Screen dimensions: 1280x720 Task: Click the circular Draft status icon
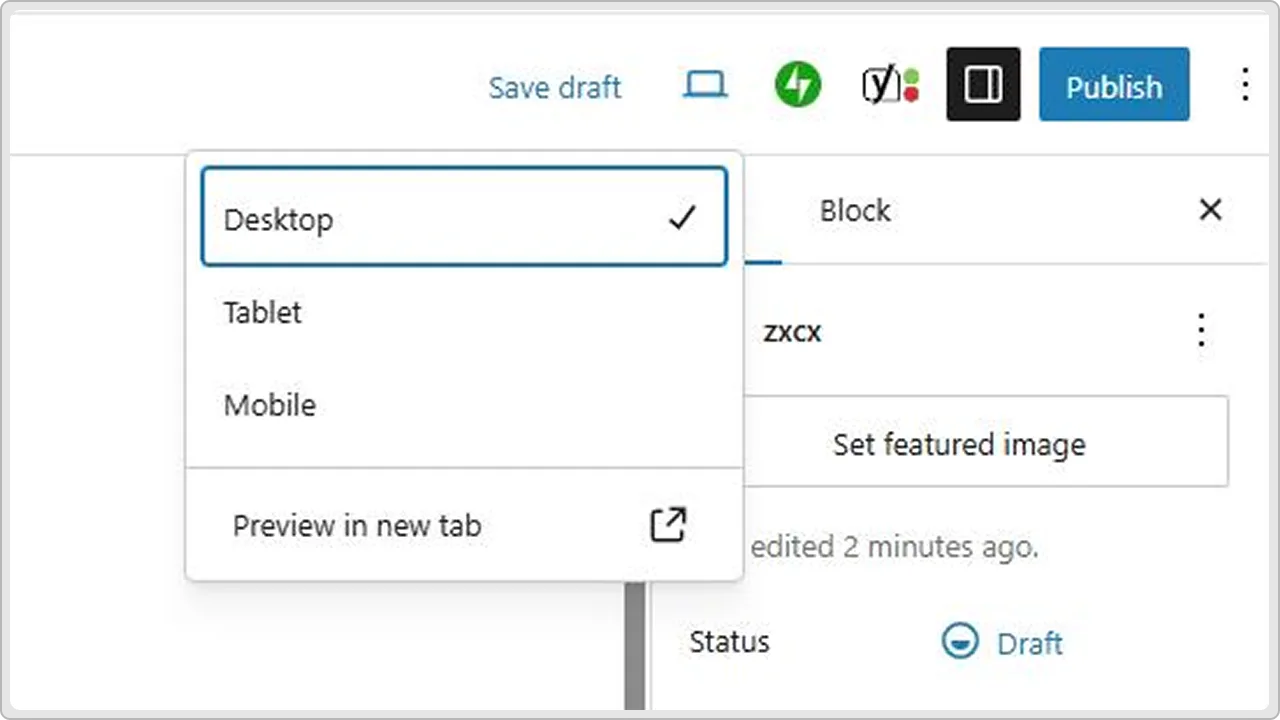(x=960, y=642)
